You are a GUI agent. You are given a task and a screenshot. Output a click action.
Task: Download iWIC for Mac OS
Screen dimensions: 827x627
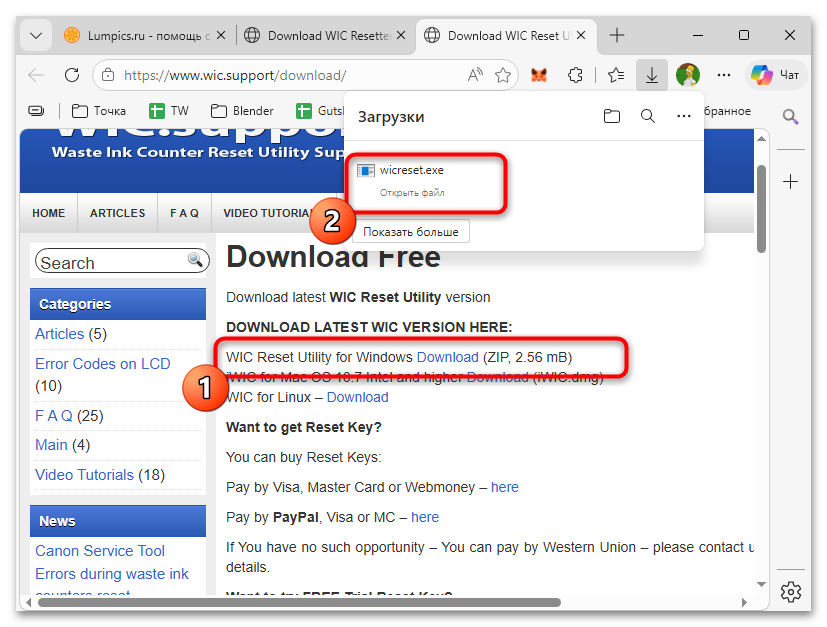click(497, 377)
